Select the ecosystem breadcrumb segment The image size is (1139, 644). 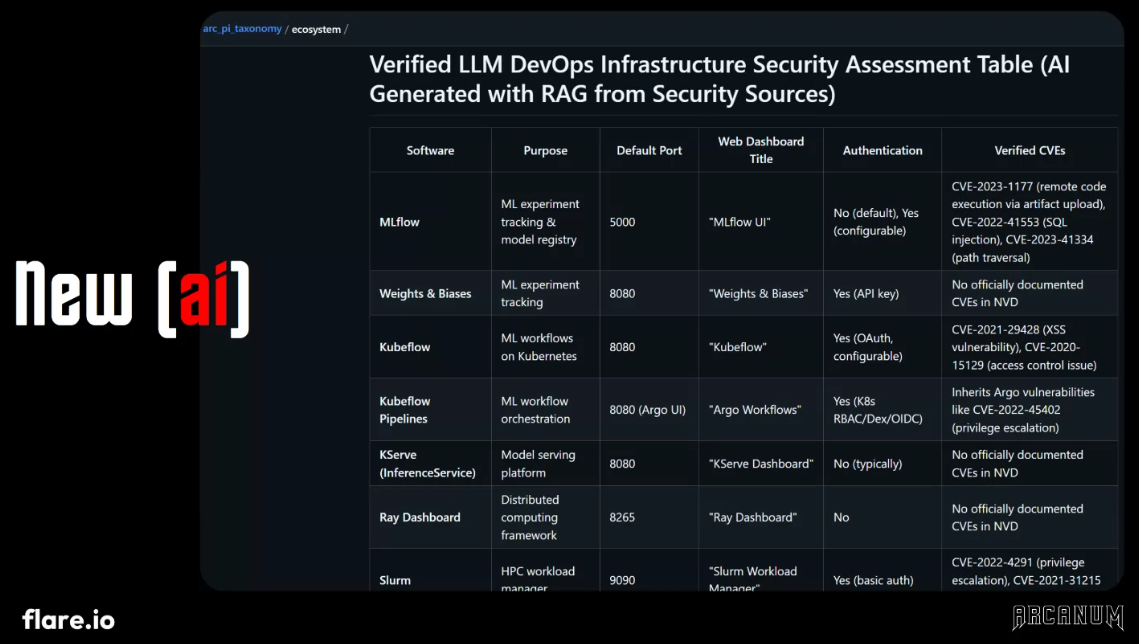[316, 30]
